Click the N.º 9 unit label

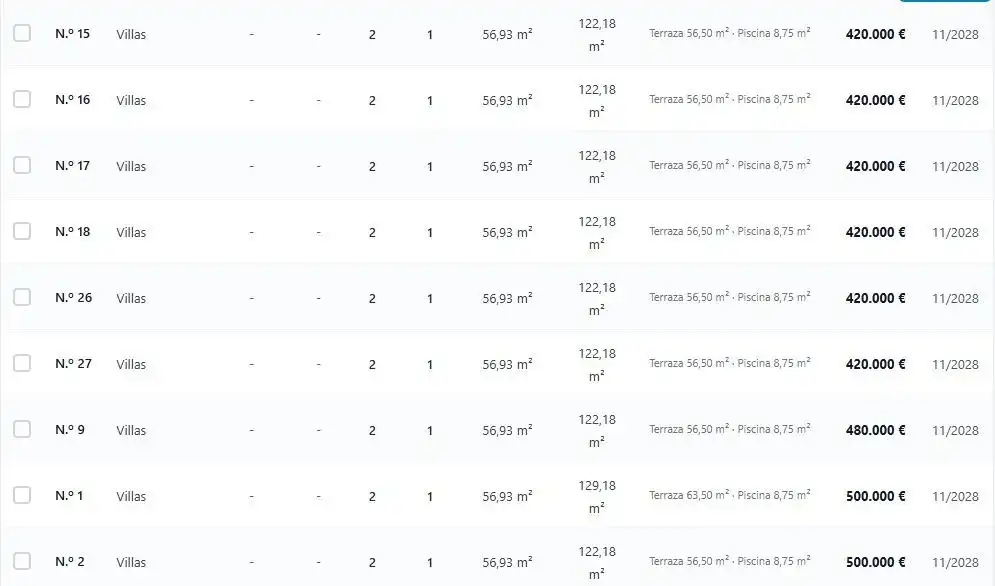tap(70, 430)
